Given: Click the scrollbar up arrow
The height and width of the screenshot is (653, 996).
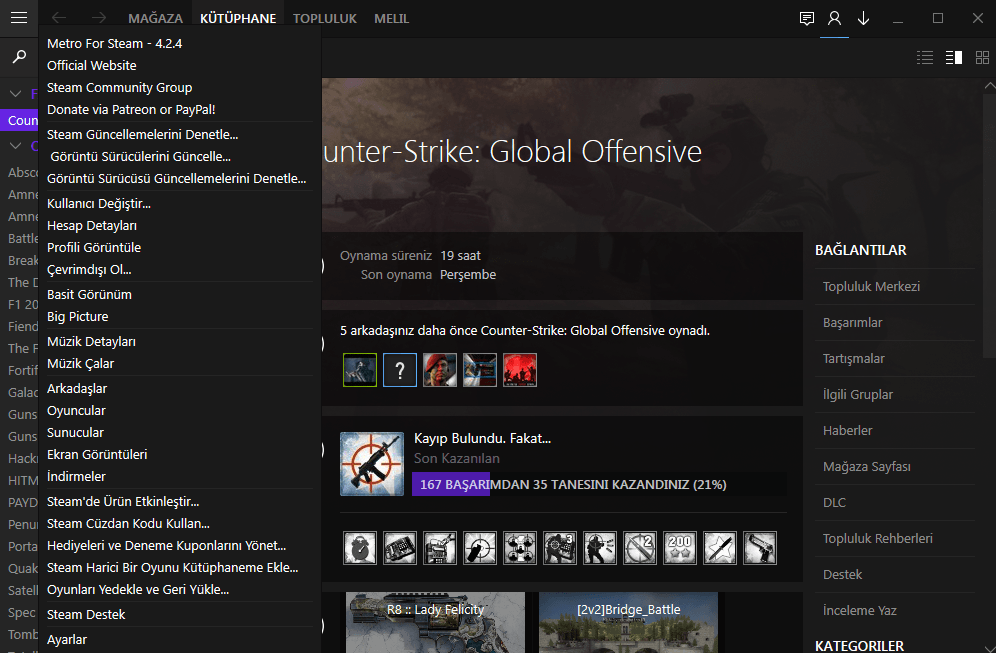Looking at the screenshot, I should point(990,85).
